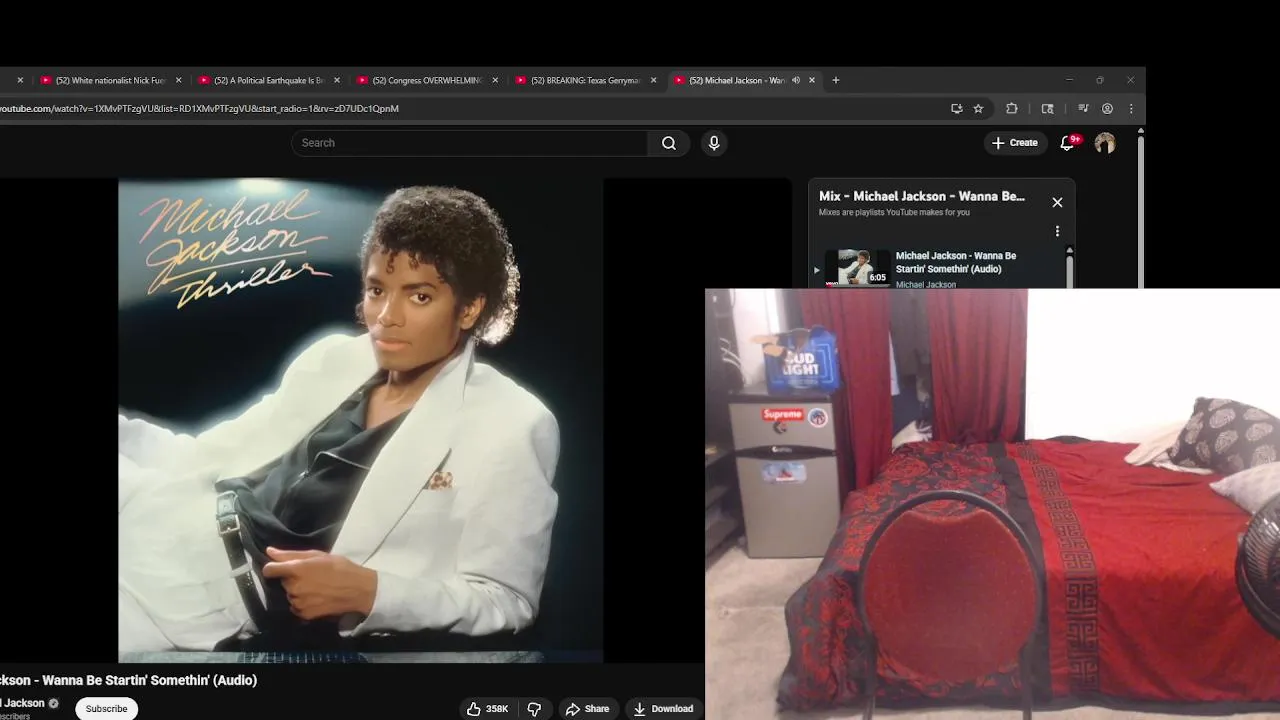Close the Mix playlist panel
Image resolution: width=1280 pixels, height=720 pixels.
(x=1057, y=202)
